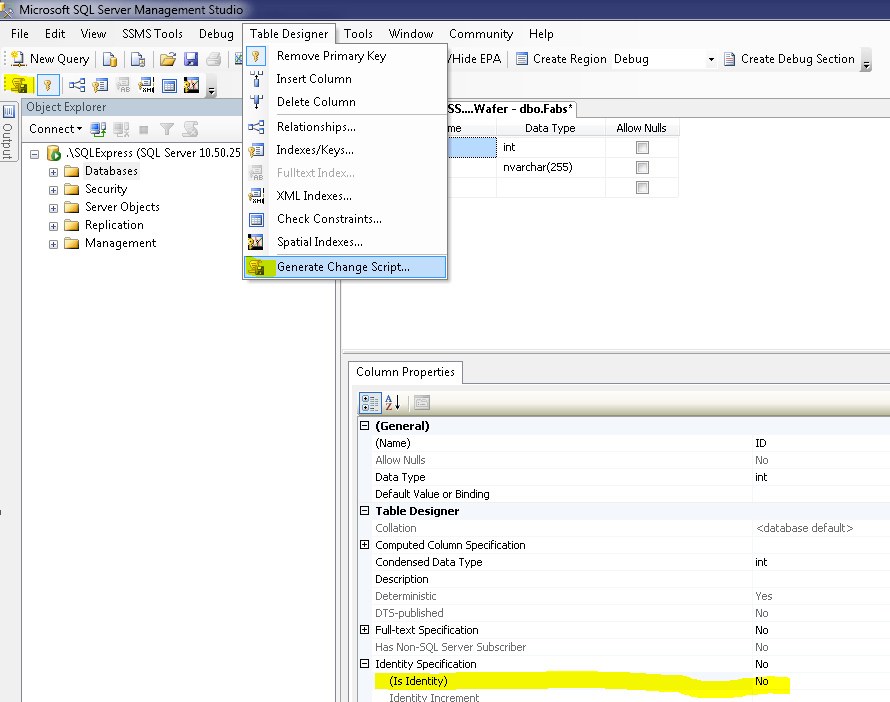Check Allow Nulls for the int column

[x=644, y=146]
